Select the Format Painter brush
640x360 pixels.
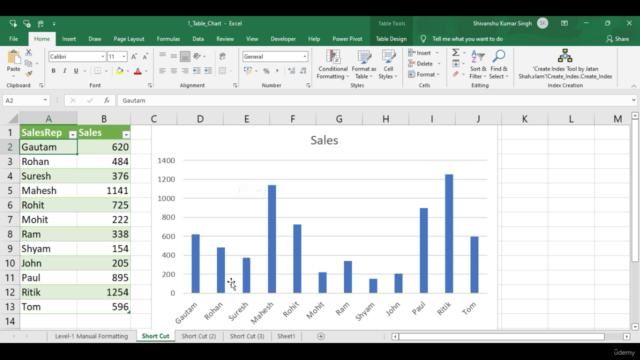[x=28, y=74]
